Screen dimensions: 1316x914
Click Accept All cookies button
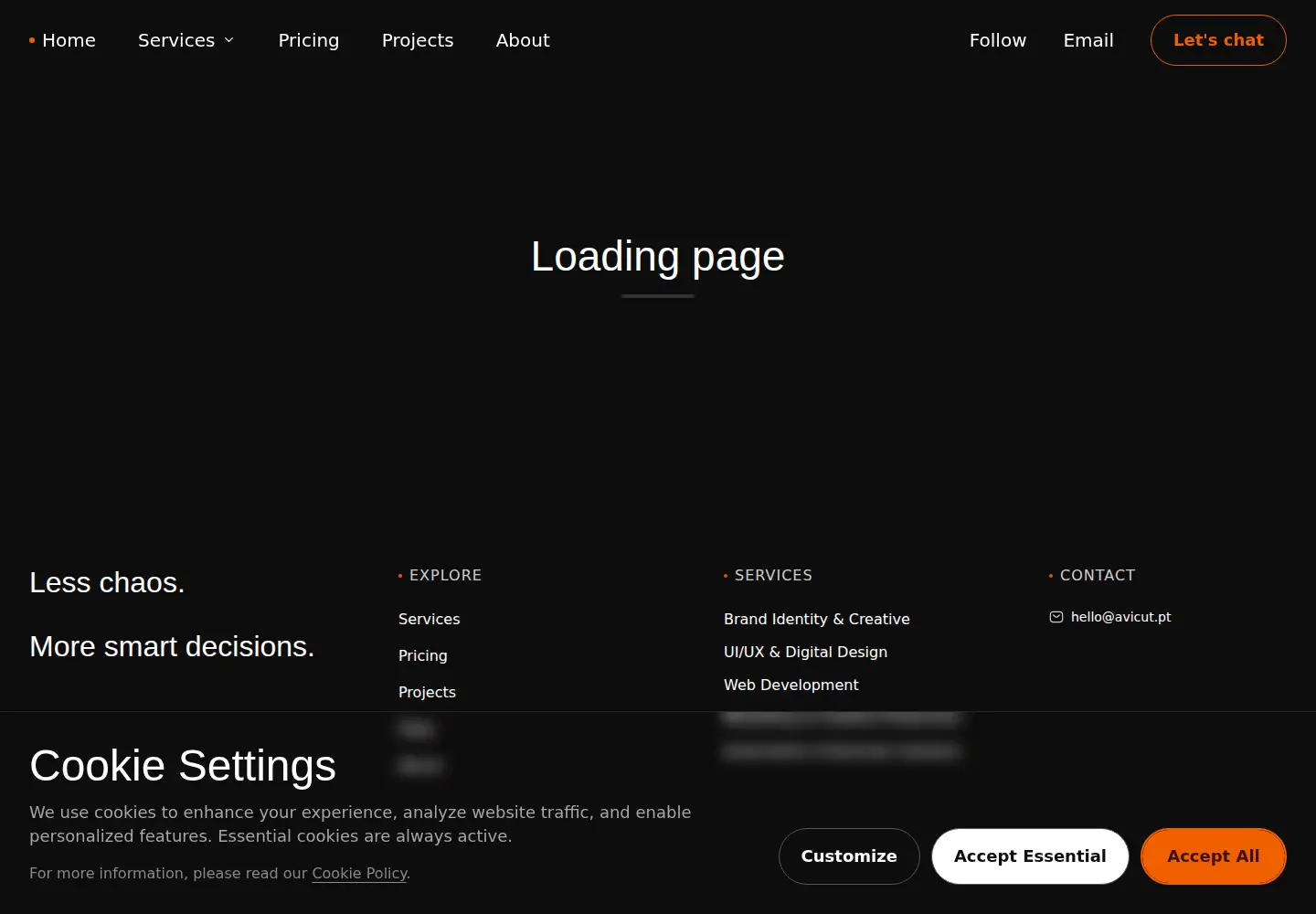pos(1214,856)
